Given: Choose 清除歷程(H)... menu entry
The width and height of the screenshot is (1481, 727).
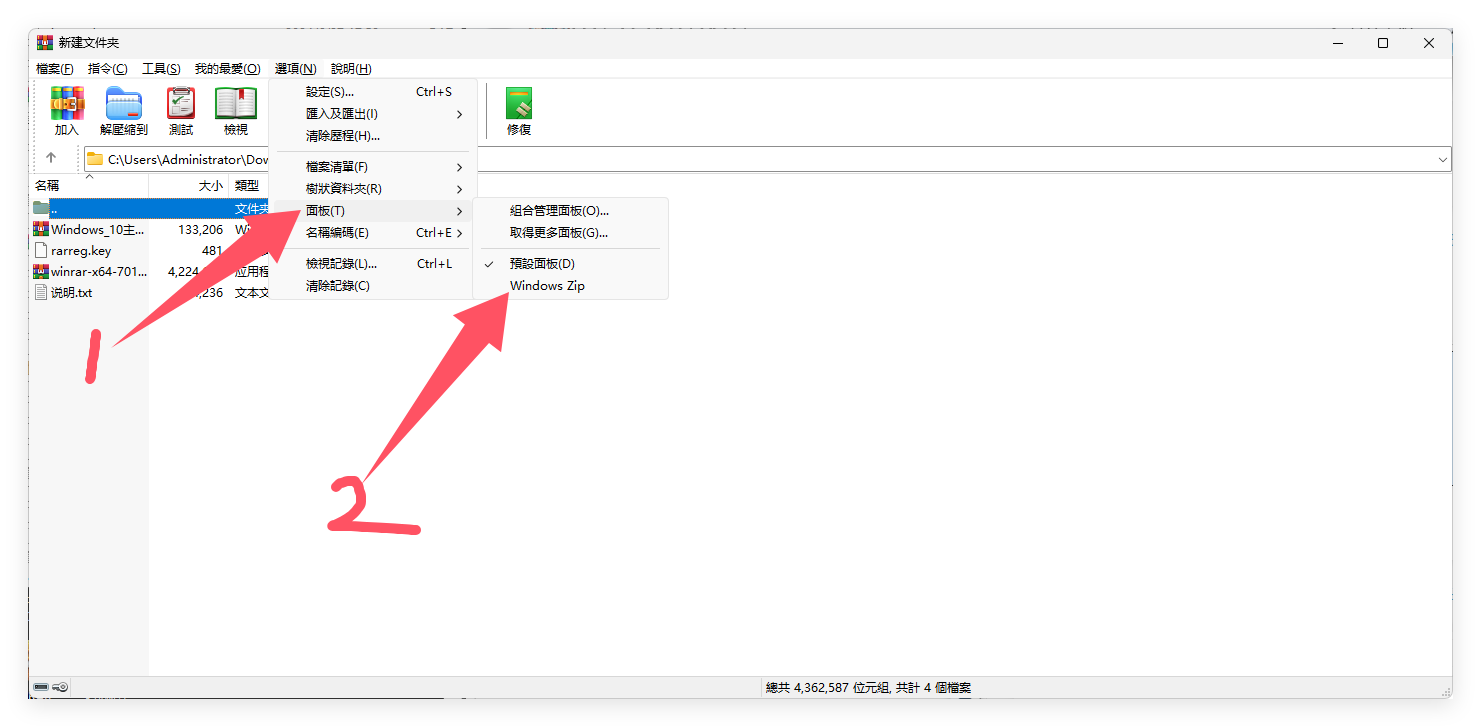Looking at the screenshot, I should [372, 136].
